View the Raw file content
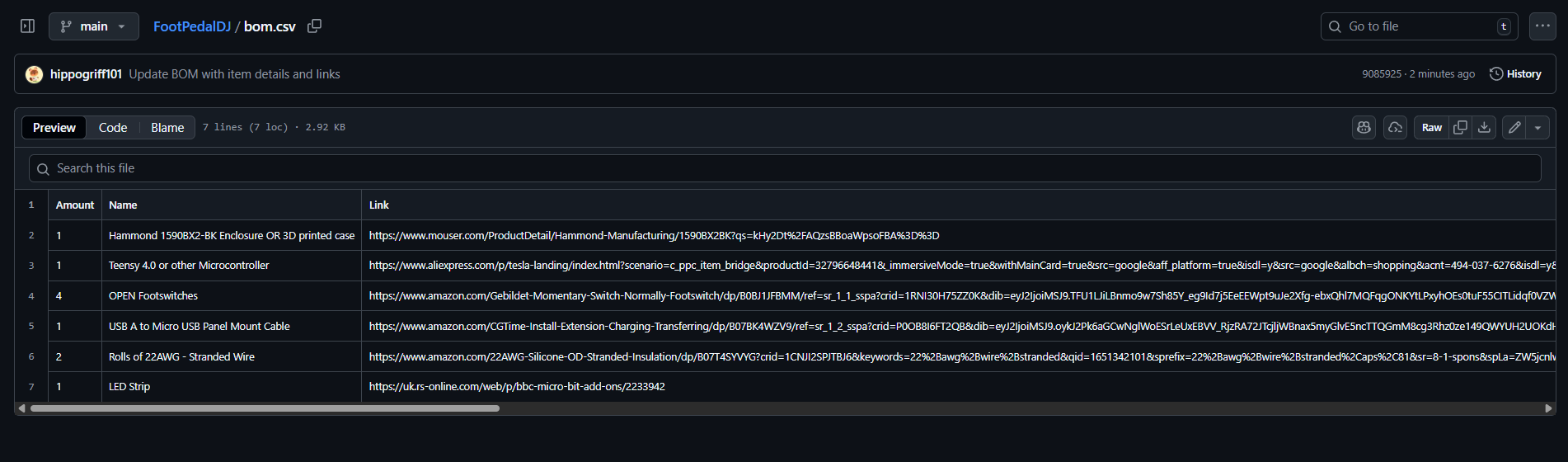Viewport: 1568px width, 462px height. point(1431,128)
